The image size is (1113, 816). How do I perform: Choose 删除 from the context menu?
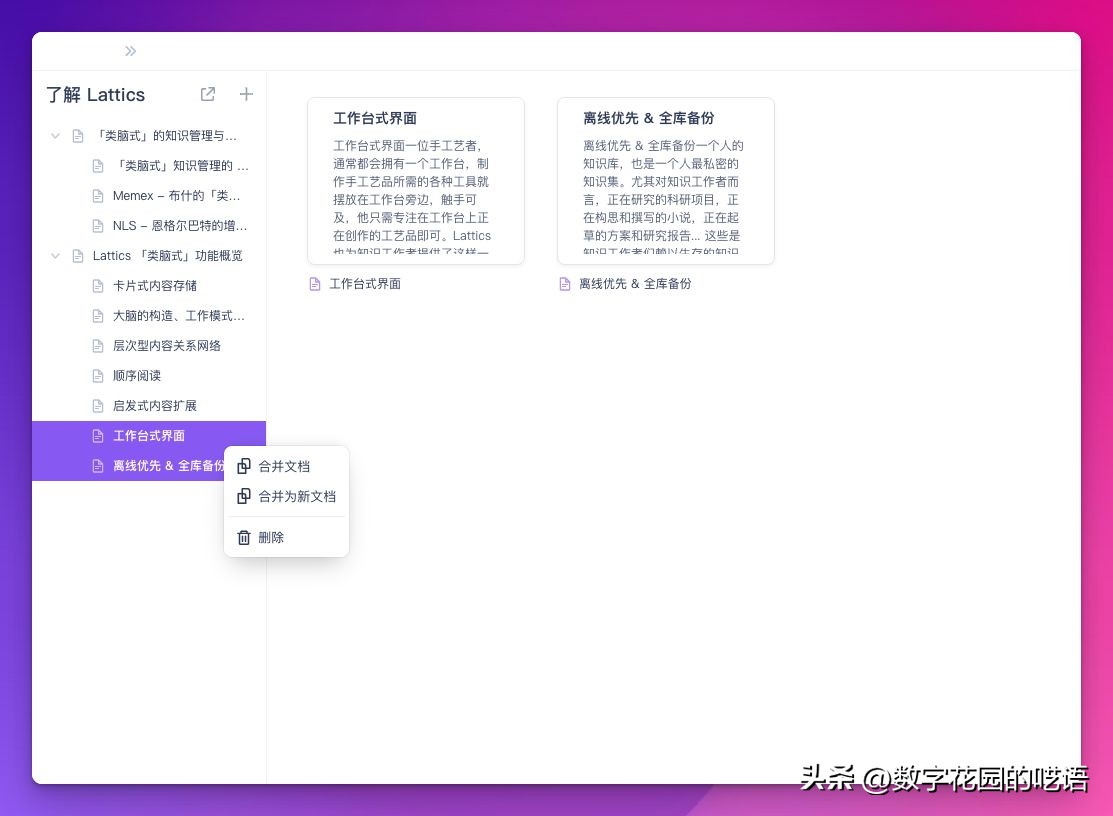[286, 537]
